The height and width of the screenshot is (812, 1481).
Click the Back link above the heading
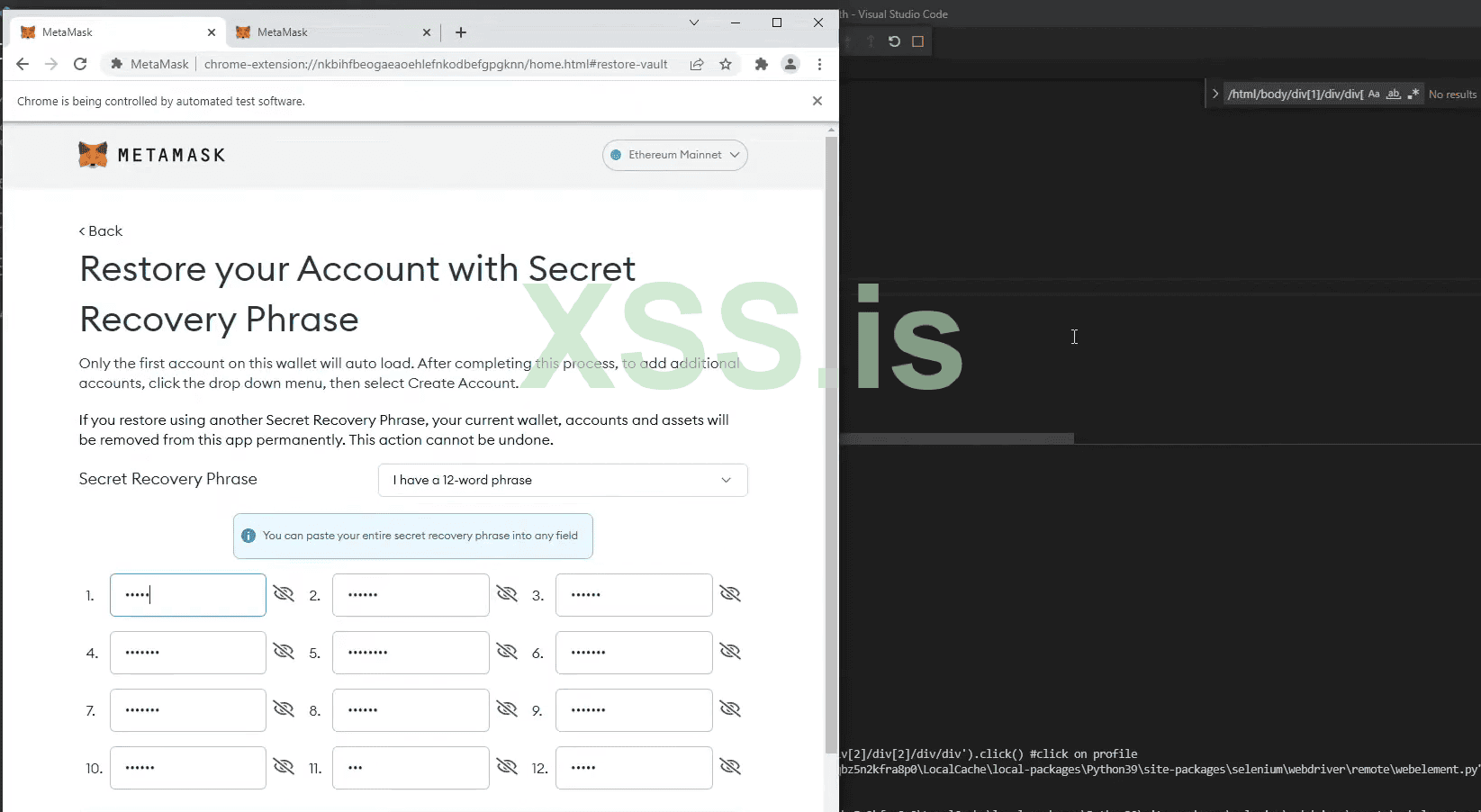(x=100, y=230)
